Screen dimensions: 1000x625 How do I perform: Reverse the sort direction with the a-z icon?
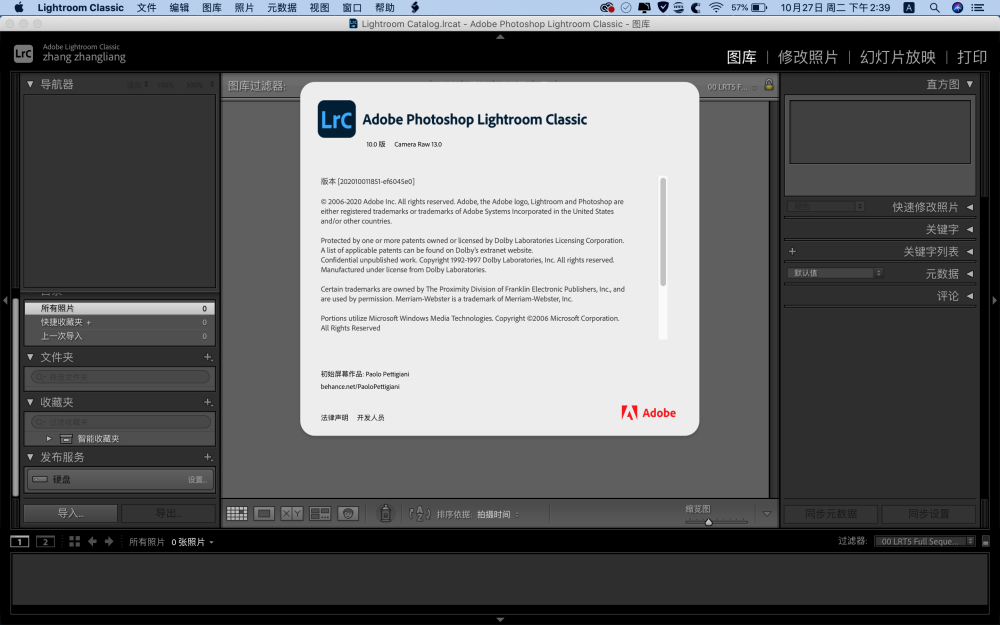point(419,513)
